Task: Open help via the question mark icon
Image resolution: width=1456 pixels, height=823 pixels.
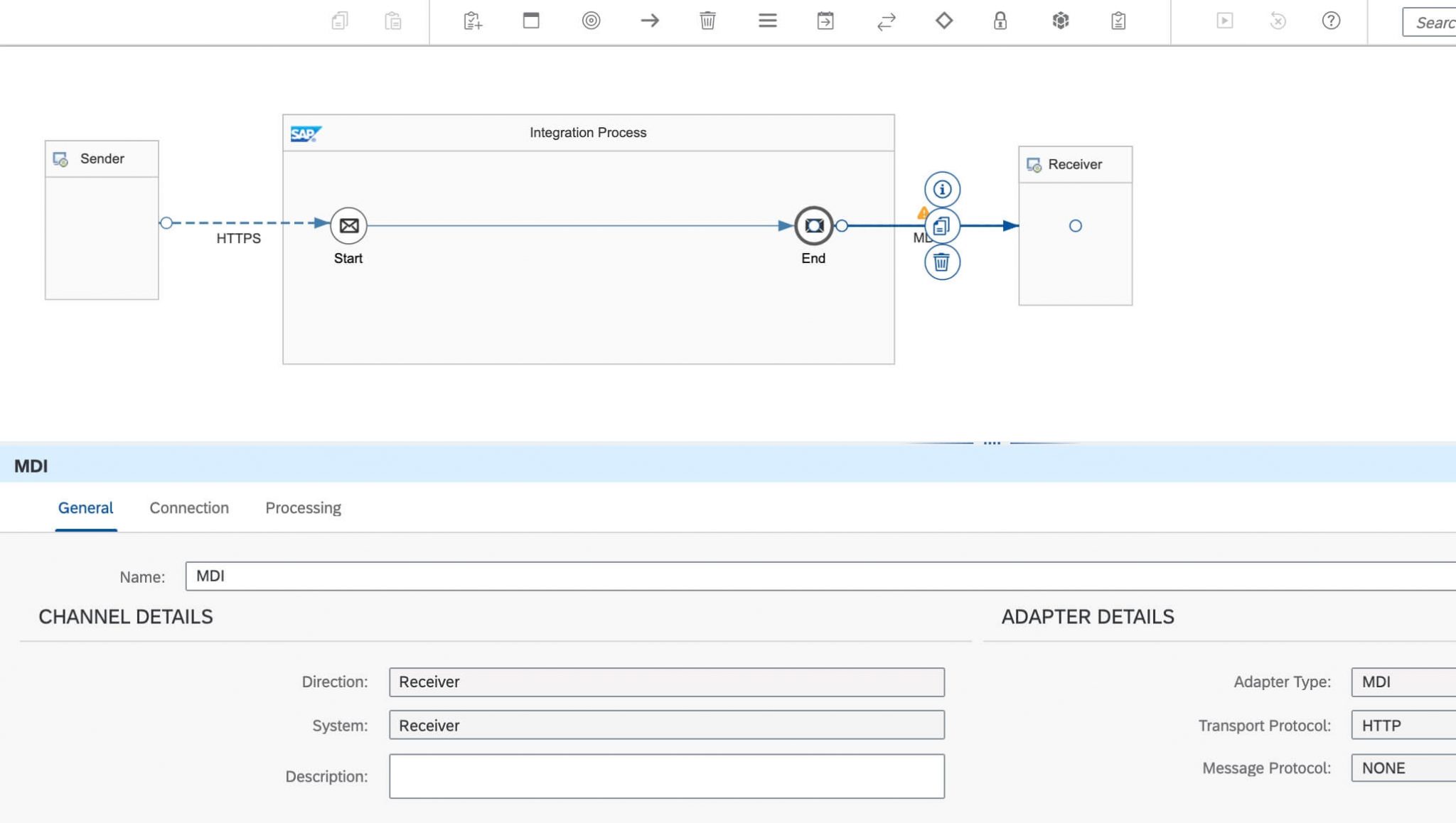Action: pos(1331,21)
